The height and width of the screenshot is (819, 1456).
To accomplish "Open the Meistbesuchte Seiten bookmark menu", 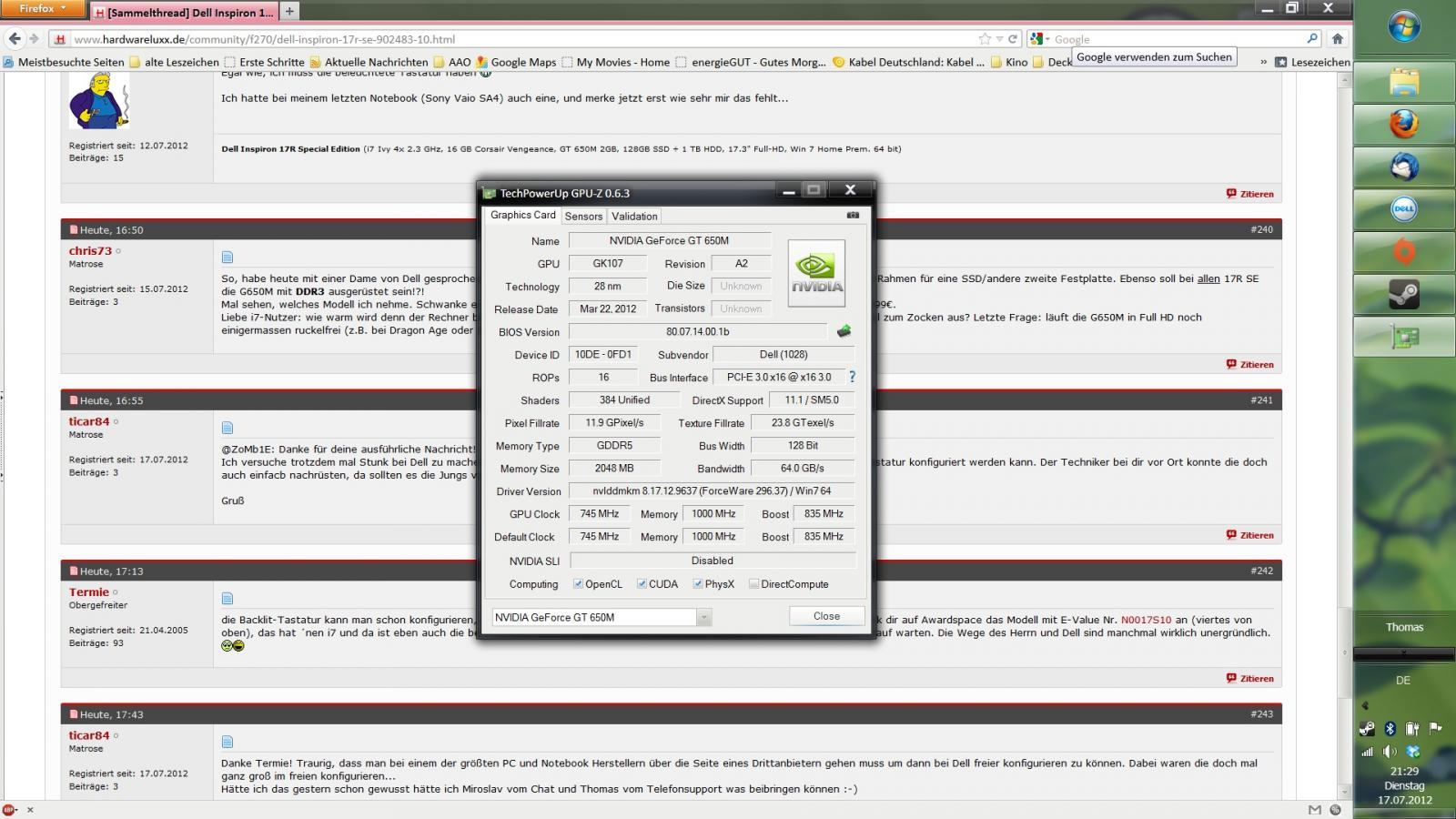I will pyautogui.click(x=64, y=62).
